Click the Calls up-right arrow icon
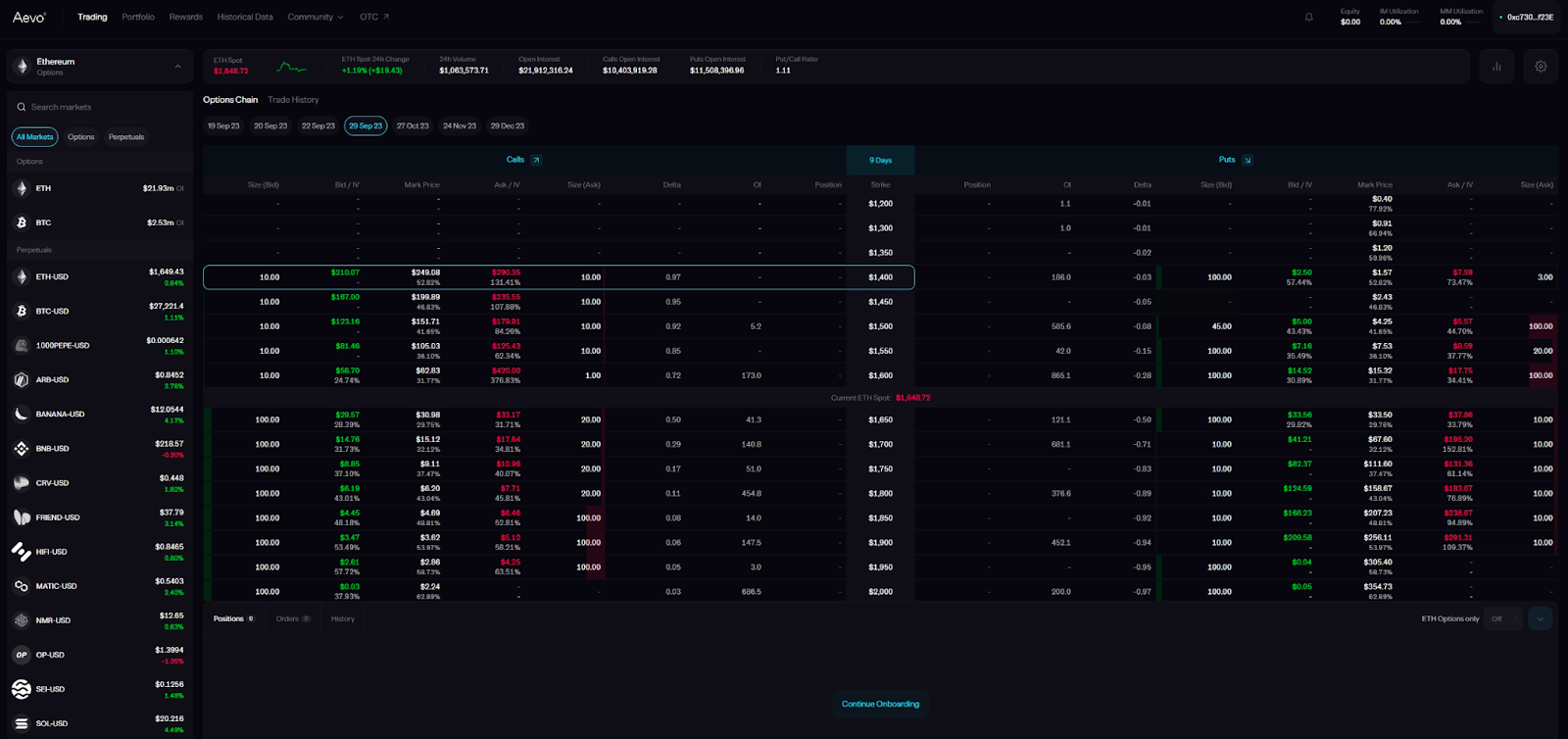 point(536,160)
